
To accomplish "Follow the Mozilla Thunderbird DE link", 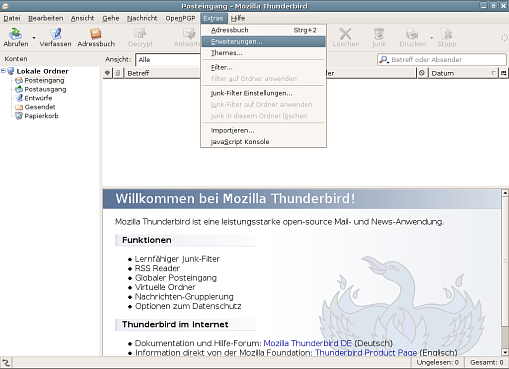I will pyautogui.click(x=308, y=343).
